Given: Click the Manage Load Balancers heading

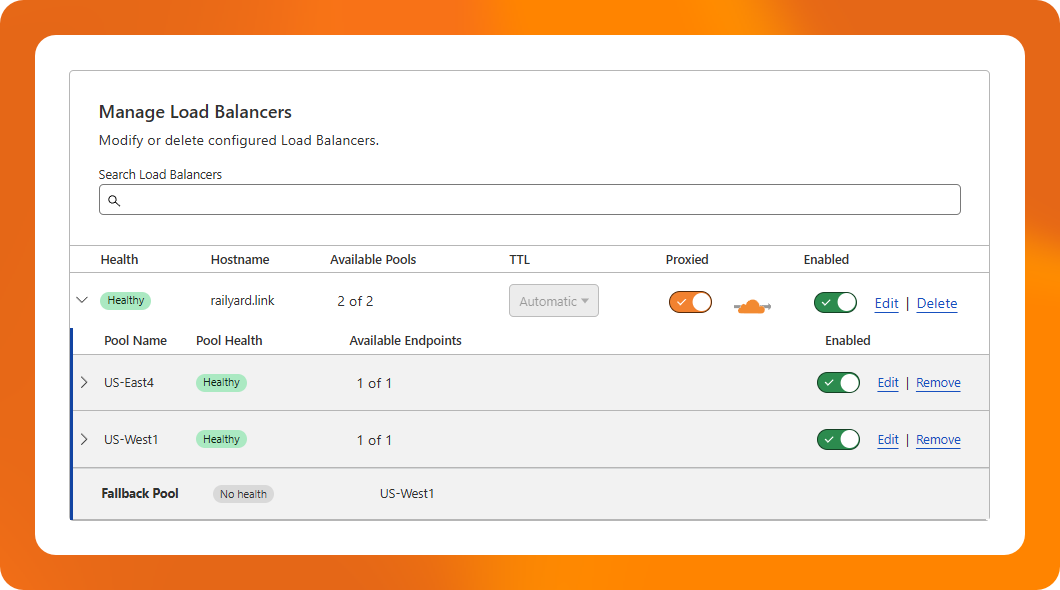Looking at the screenshot, I should point(195,112).
